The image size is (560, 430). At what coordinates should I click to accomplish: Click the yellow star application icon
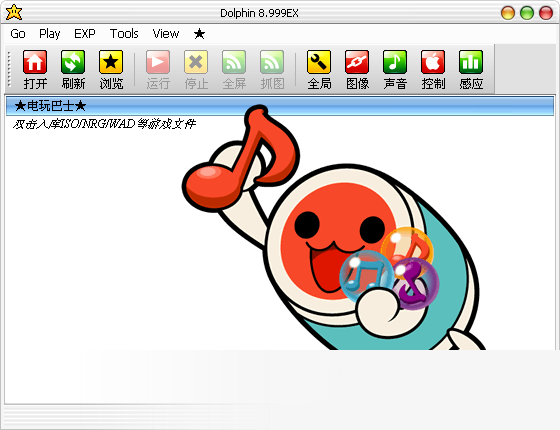pos(14,12)
